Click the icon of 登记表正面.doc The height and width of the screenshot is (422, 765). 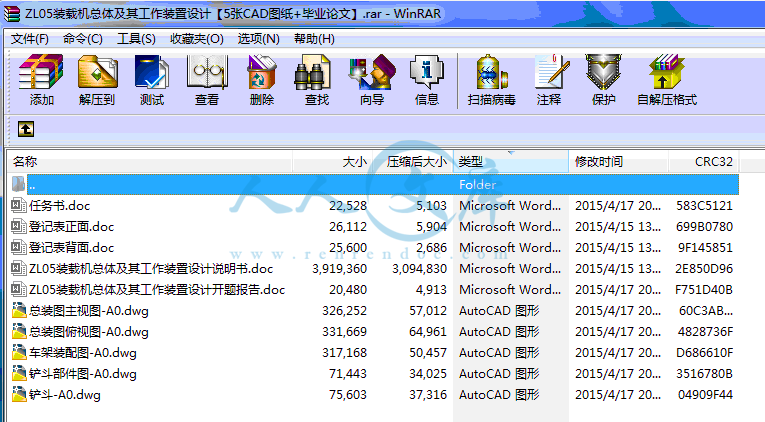19,226
